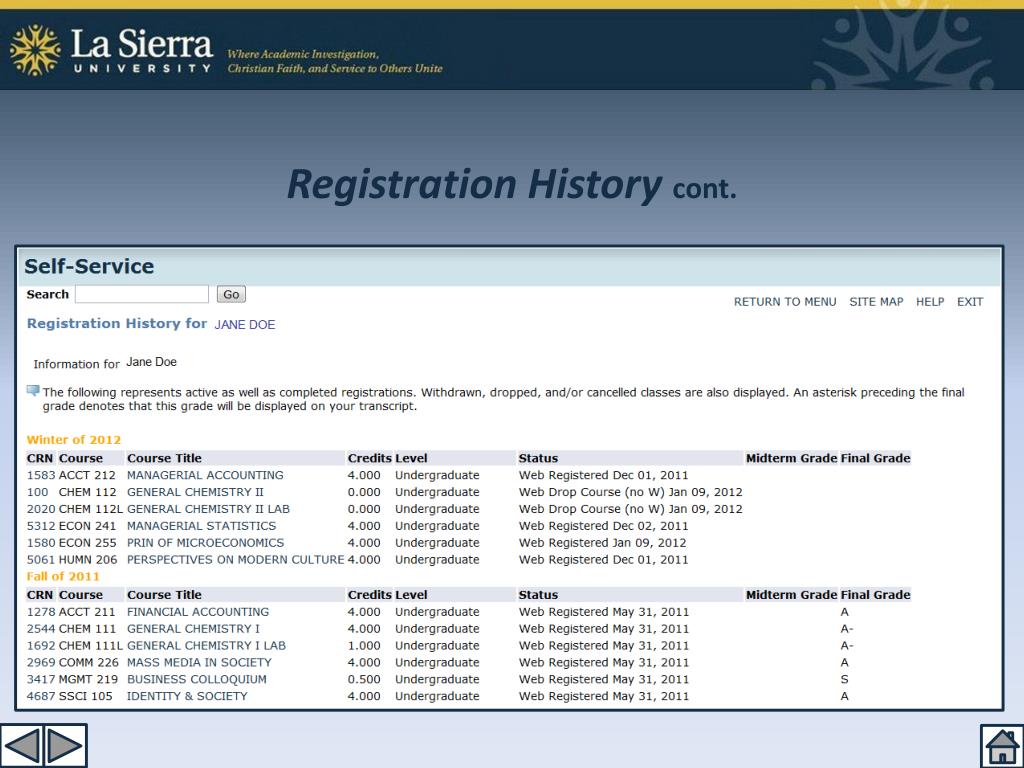
Task: Focus the Search input box
Action: pos(142,294)
